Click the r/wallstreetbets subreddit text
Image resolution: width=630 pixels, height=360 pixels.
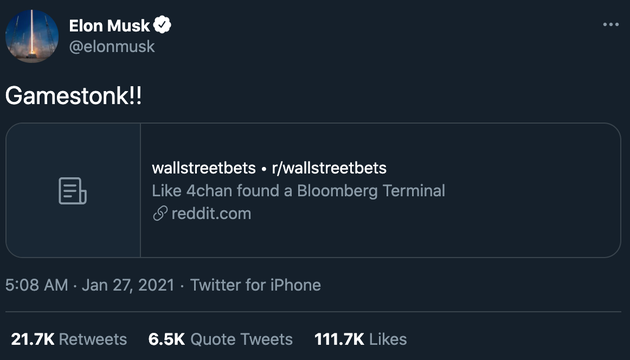[329, 168]
